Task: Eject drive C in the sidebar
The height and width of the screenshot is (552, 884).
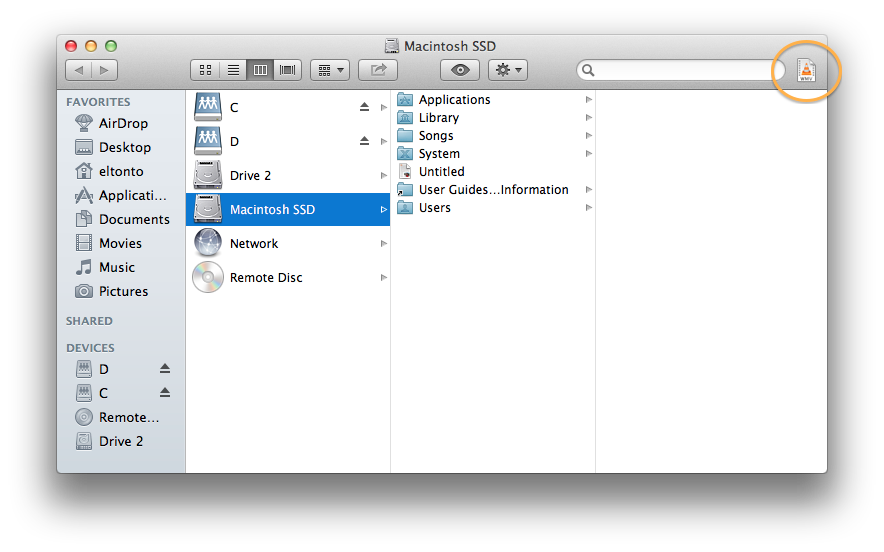Action: point(165,392)
